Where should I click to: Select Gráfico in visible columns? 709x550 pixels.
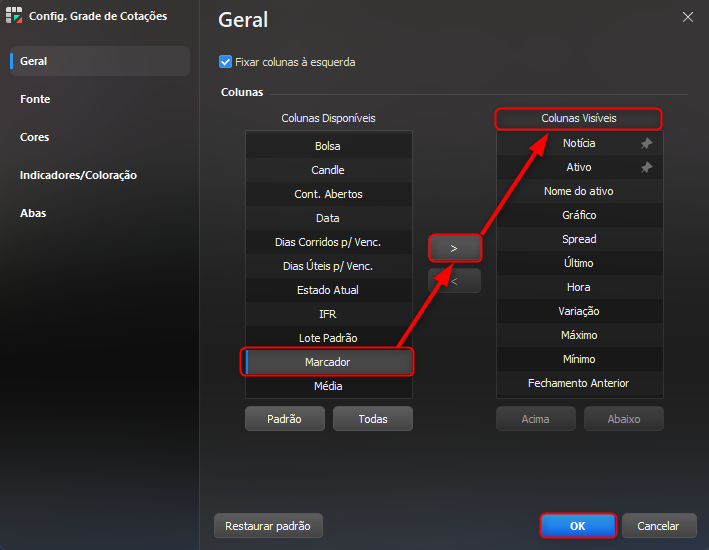[x=580, y=215]
